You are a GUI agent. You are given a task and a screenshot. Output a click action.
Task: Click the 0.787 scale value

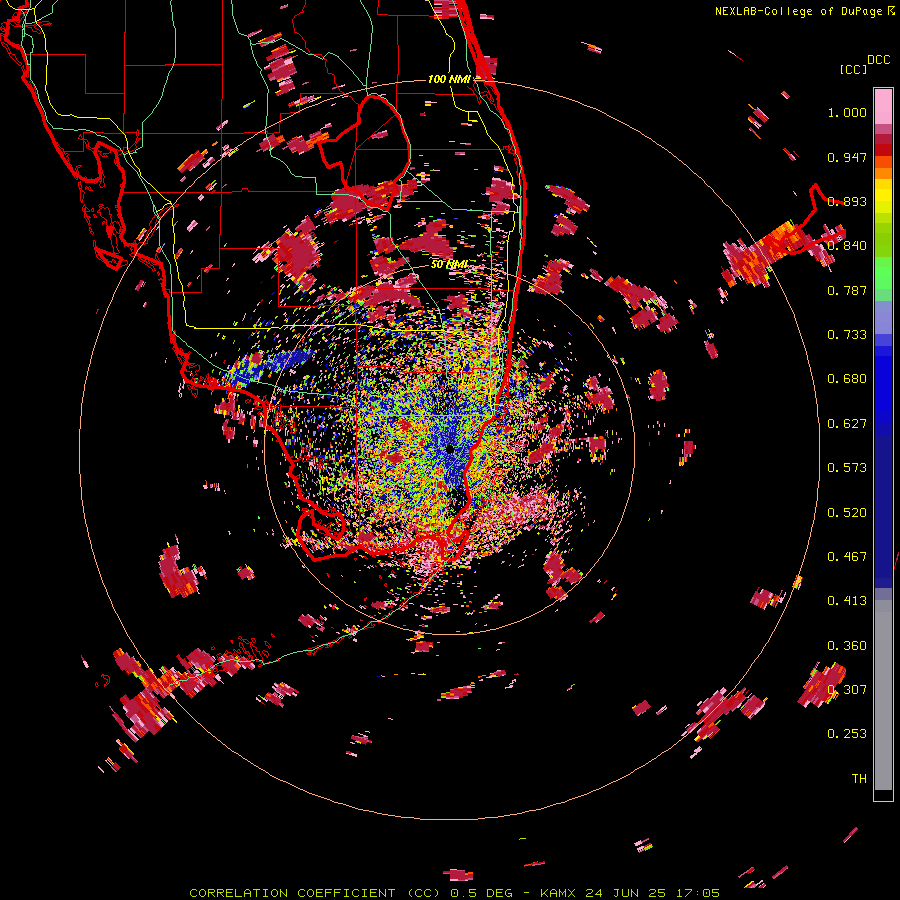coord(847,290)
